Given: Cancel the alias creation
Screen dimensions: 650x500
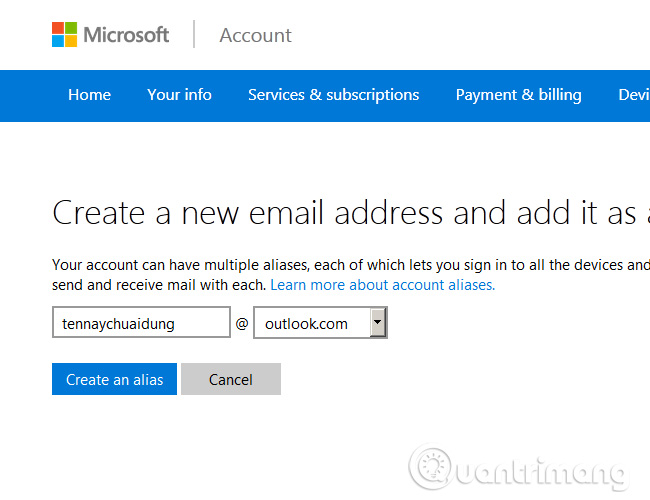Looking at the screenshot, I should (231, 379).
